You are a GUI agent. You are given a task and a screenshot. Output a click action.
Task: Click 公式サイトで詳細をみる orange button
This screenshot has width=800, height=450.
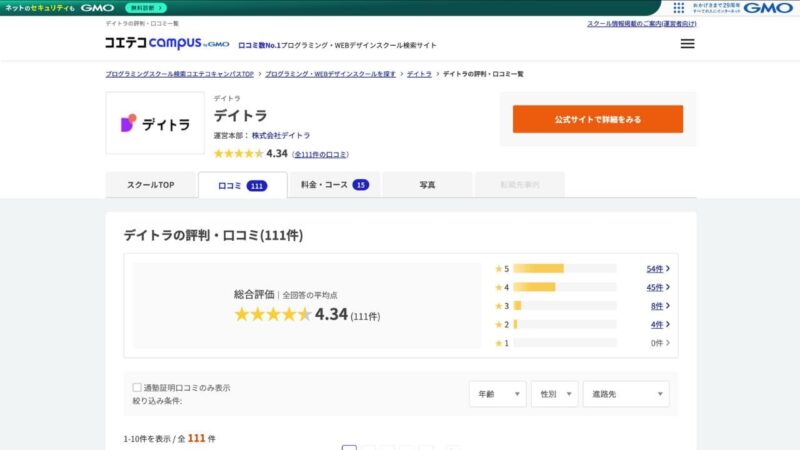(598, 119)
